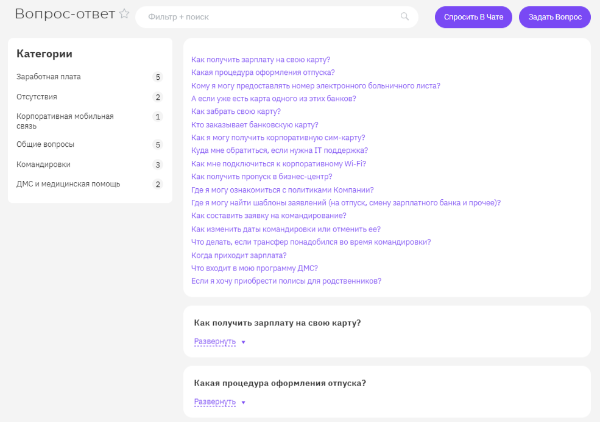Click link Как получить пропуск в бизнес-центр?
Viewport: 600px width, 422px height.
262,176
